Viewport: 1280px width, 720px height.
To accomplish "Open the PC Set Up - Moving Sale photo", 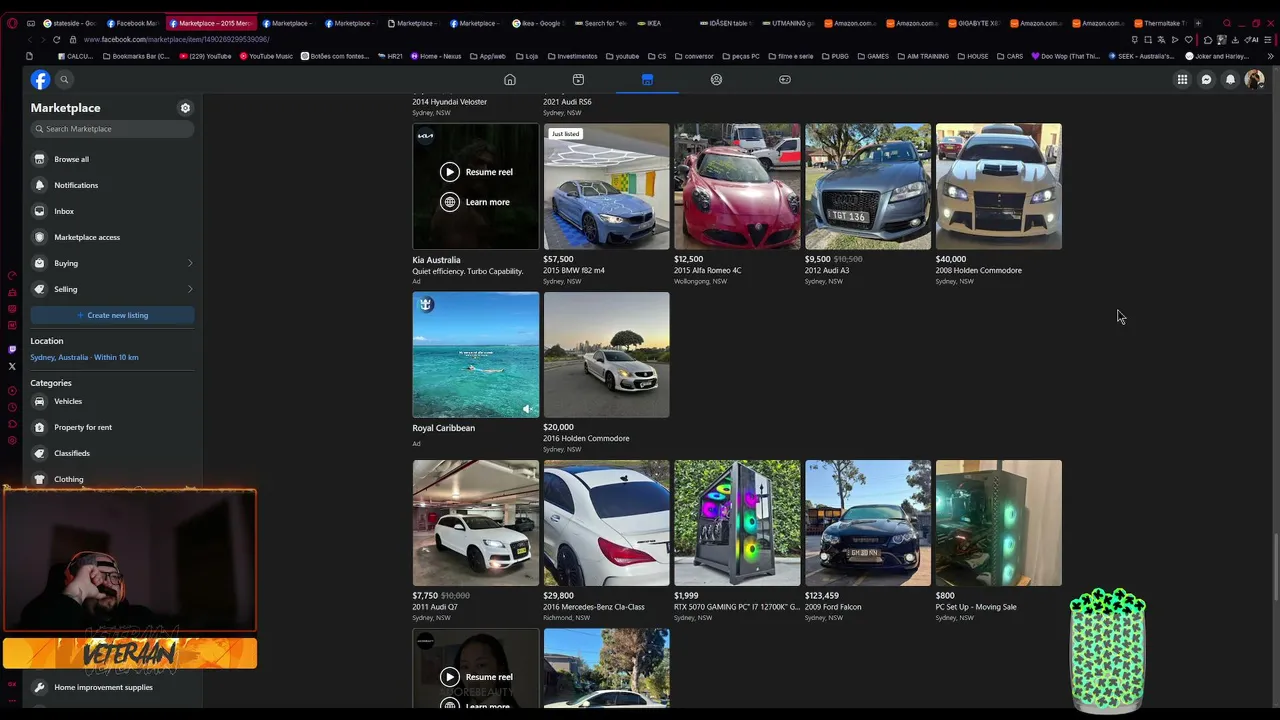I will 999,523.
